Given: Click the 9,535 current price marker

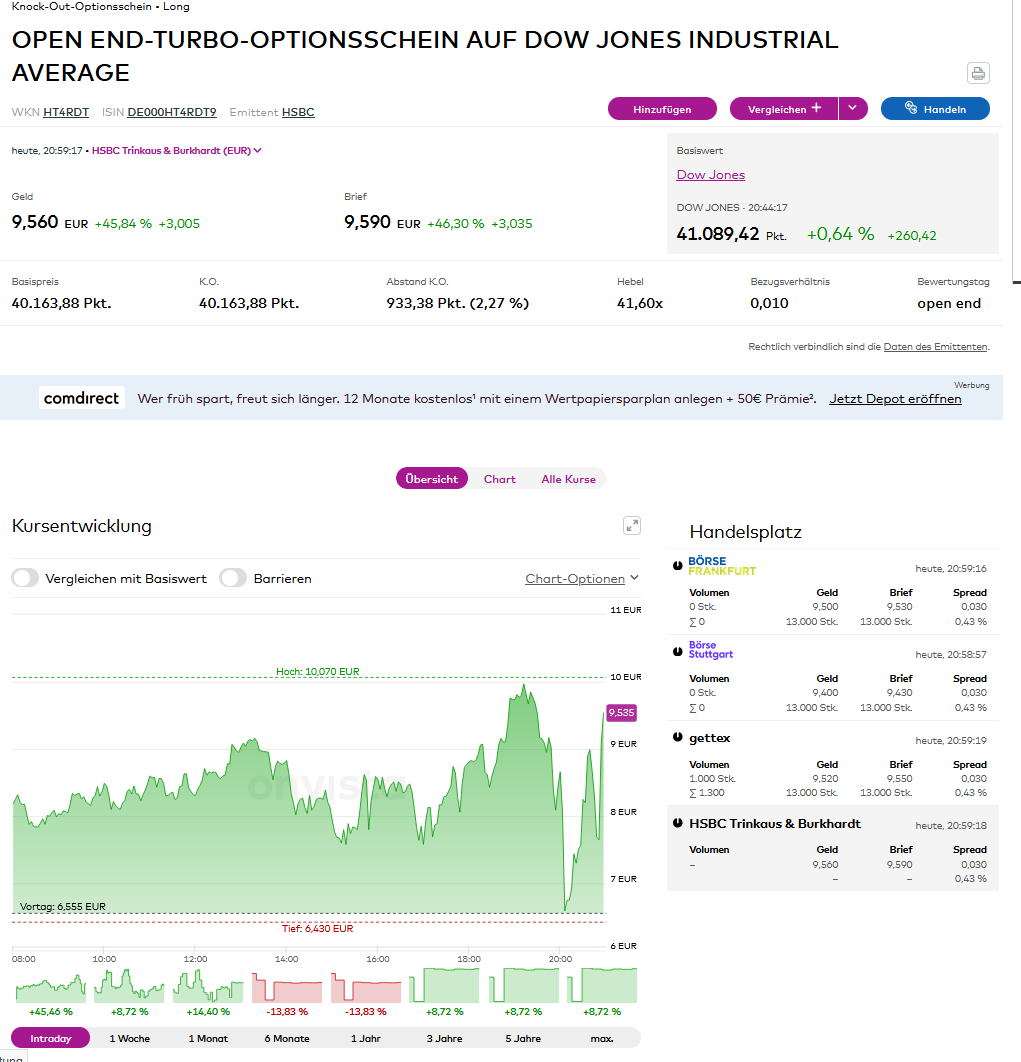Looking at the screenshot, I should [x=621, y=713].
